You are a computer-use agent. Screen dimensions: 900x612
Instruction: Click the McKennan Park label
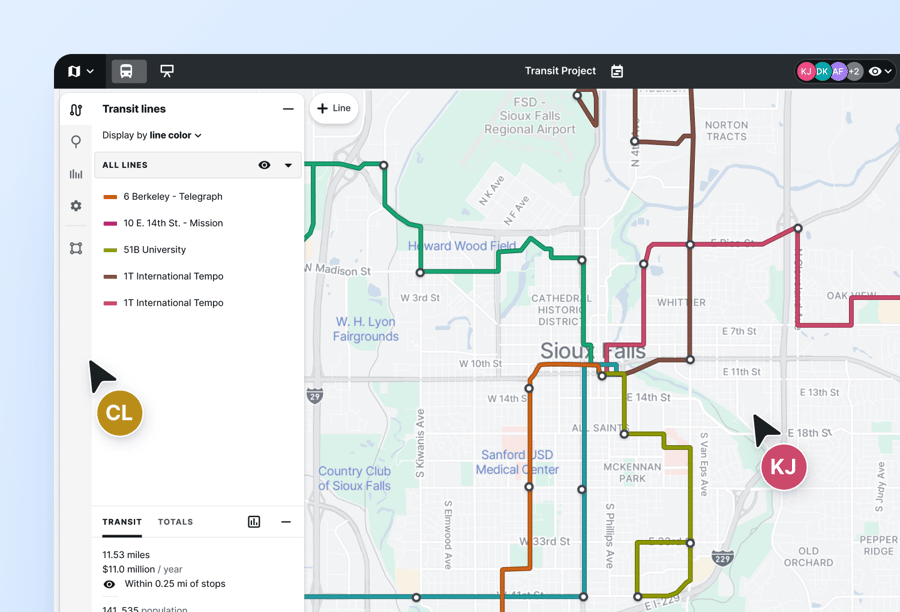tap(632, 472)
